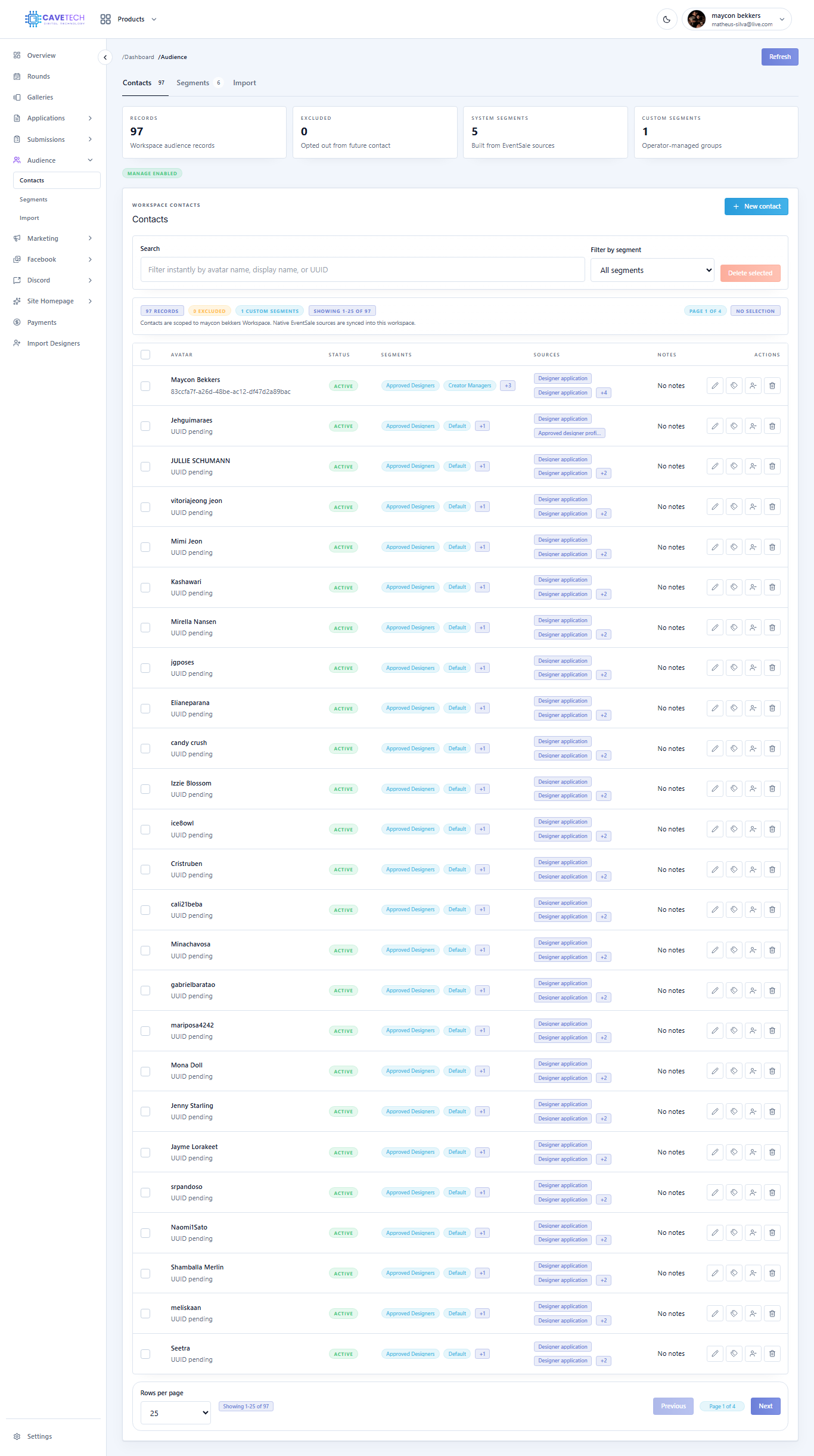The width and height of the screenshot is (814, 1456).
Task: Delete the srpandoso contact
Action: tap(772, 1193)
